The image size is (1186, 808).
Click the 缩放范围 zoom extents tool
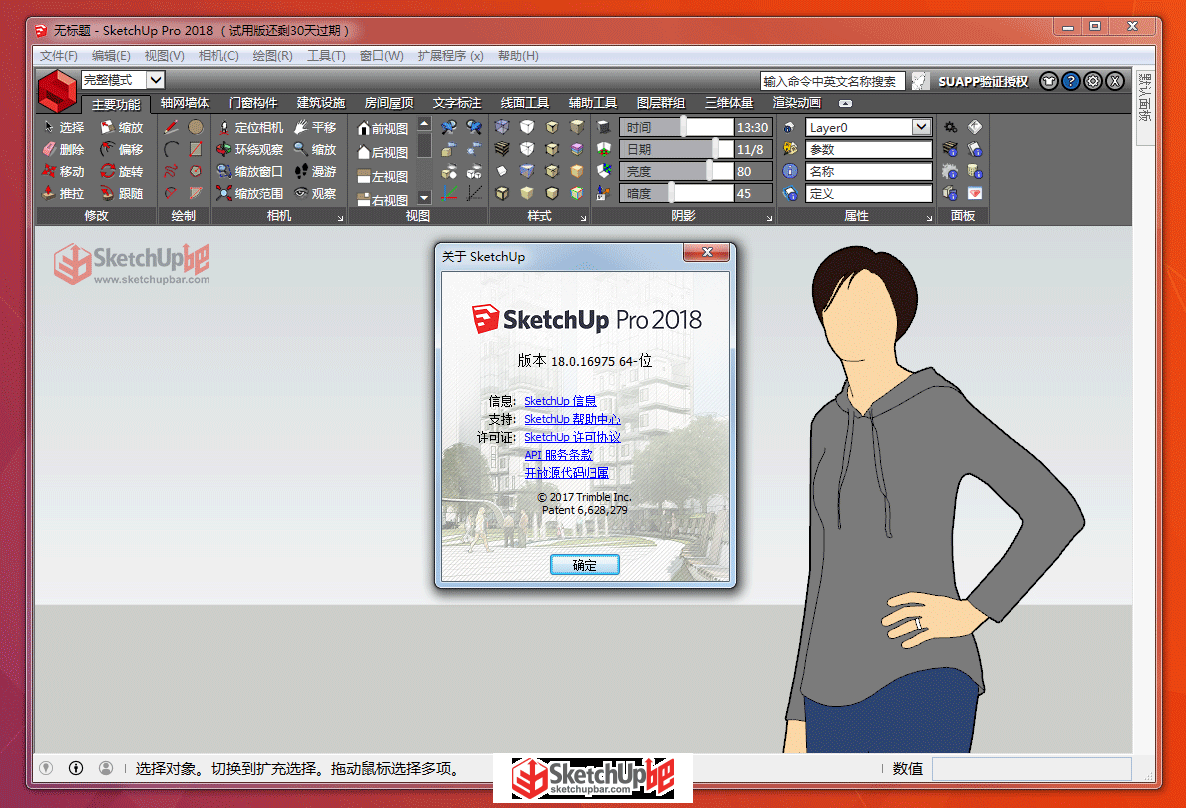click(250, 193)
